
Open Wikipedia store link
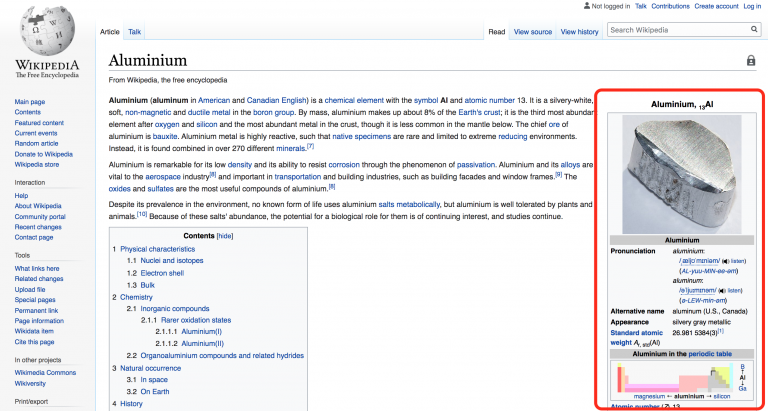pos(37,165)
